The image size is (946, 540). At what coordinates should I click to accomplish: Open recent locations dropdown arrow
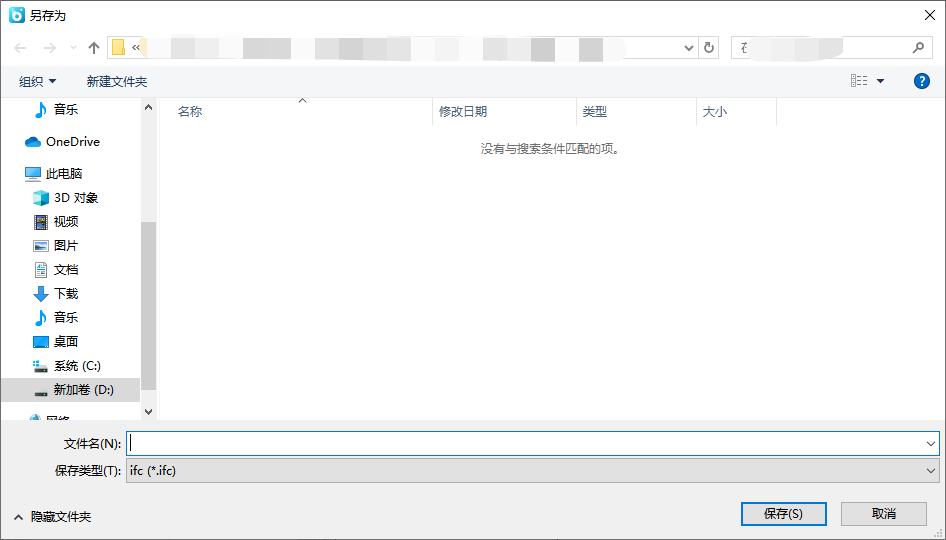click(73, 48)
